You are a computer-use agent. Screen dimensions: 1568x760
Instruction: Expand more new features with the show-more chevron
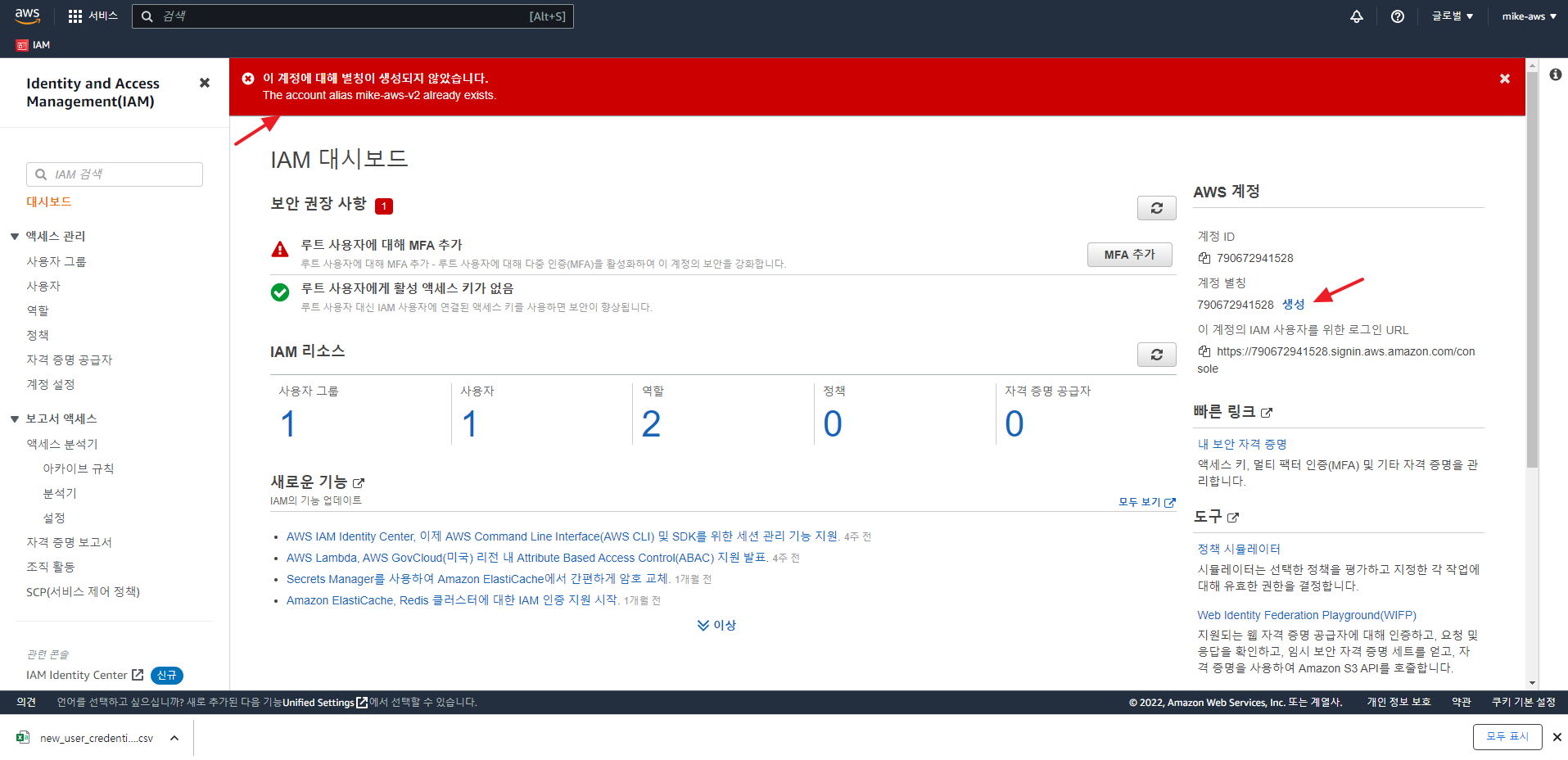point(716,625)
